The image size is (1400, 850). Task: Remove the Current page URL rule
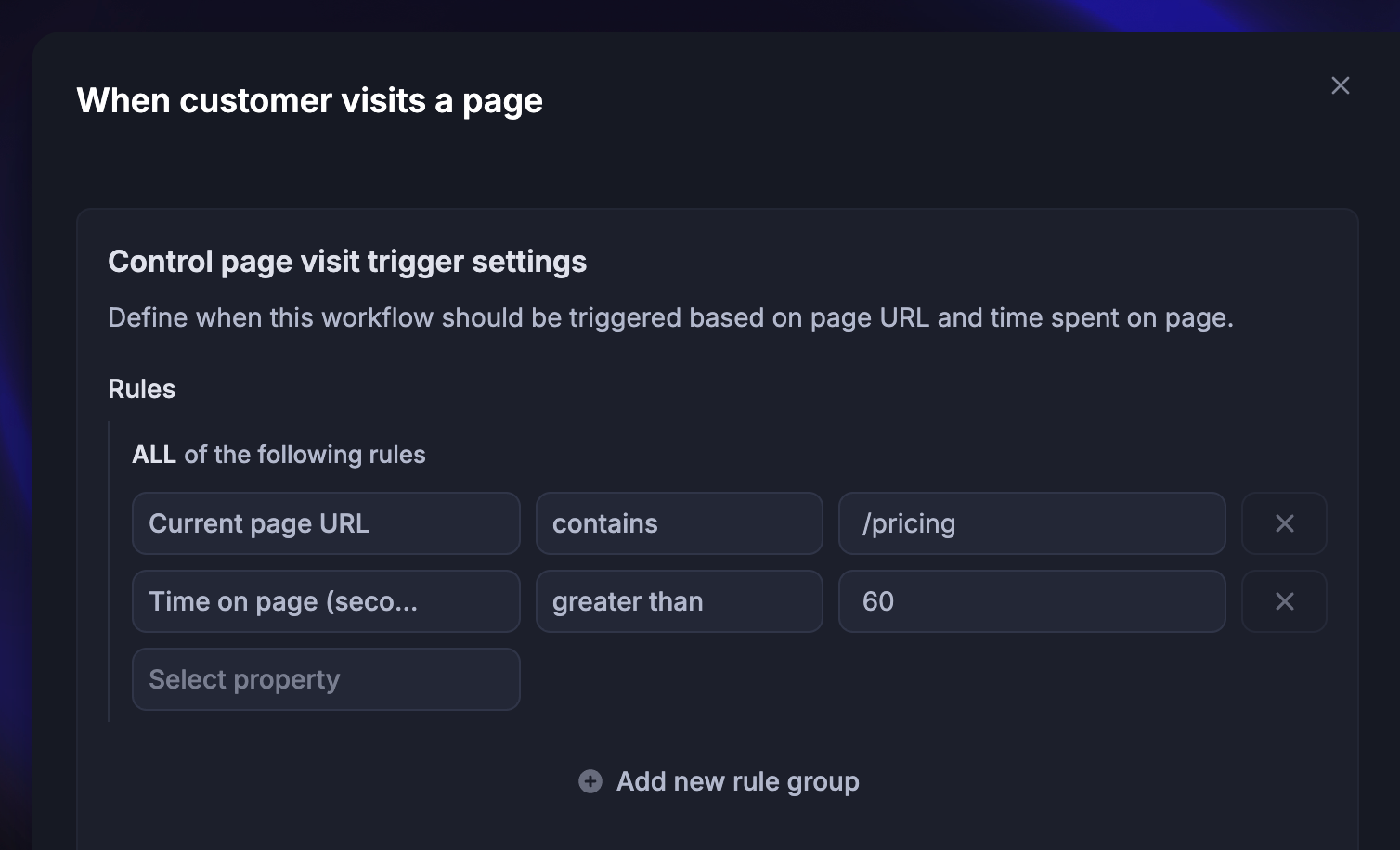1284,523
